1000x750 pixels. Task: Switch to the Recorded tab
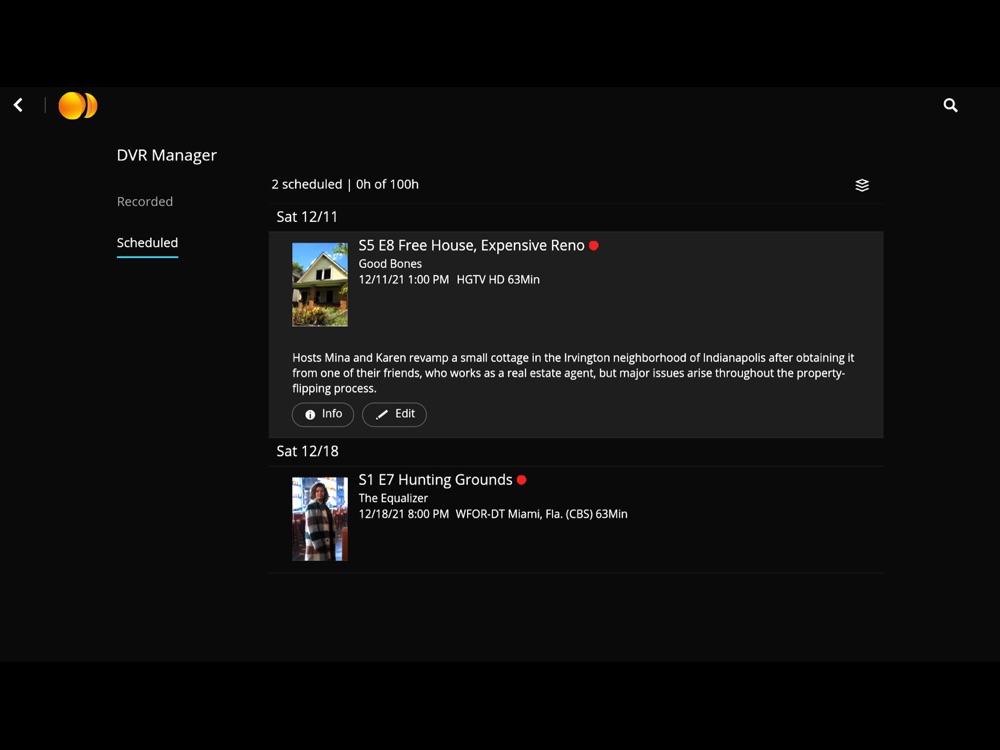point(145,202)
